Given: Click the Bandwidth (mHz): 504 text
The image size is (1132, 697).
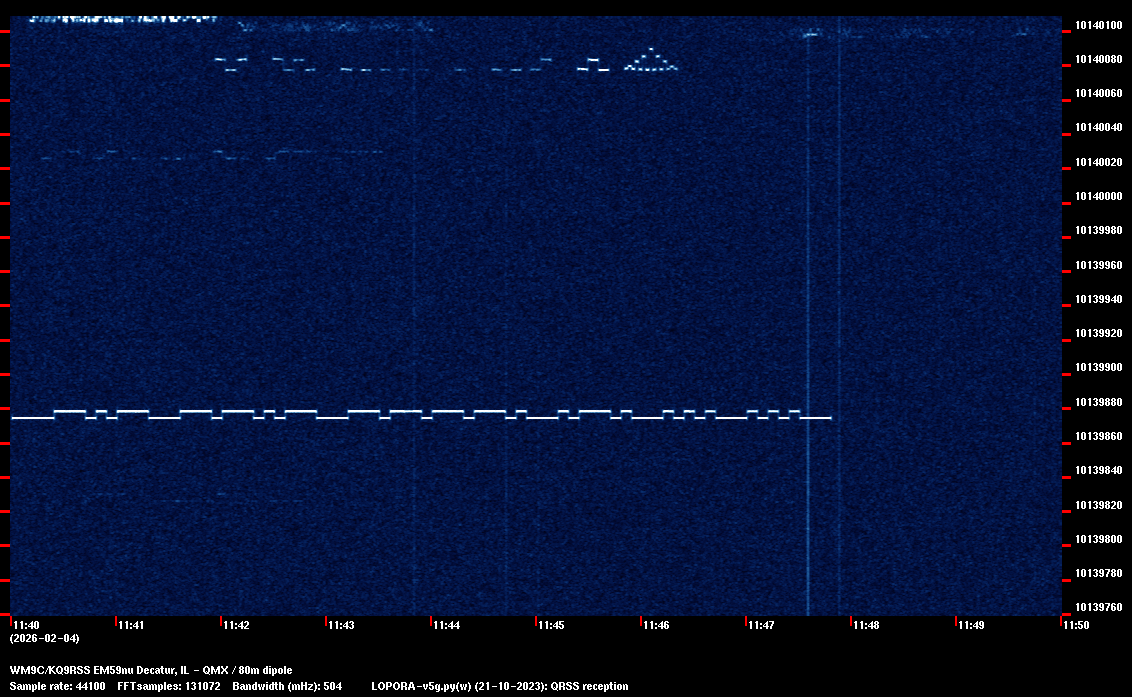Looking at the screenshot, I should (287, 686).
